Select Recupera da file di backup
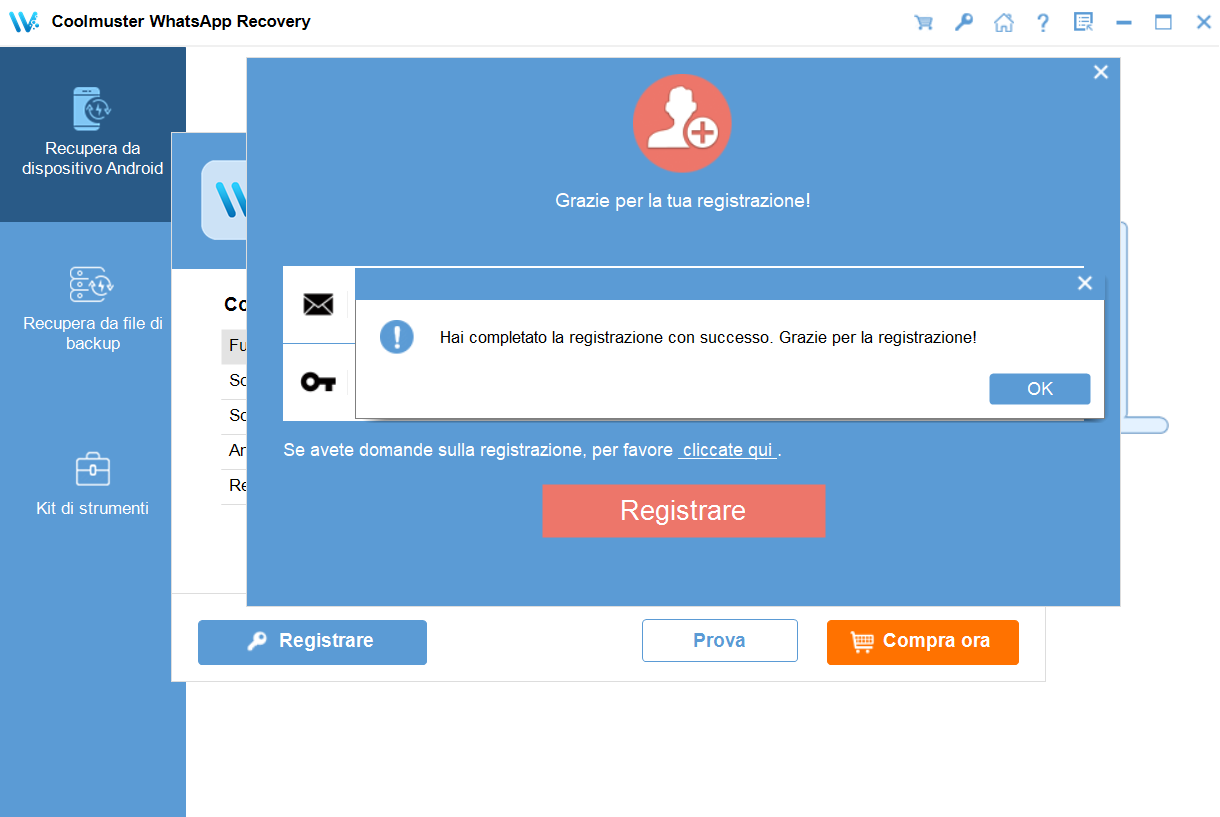Image resolution: width=1220 pixels, height=817 pixels. [x=93, y=308]
